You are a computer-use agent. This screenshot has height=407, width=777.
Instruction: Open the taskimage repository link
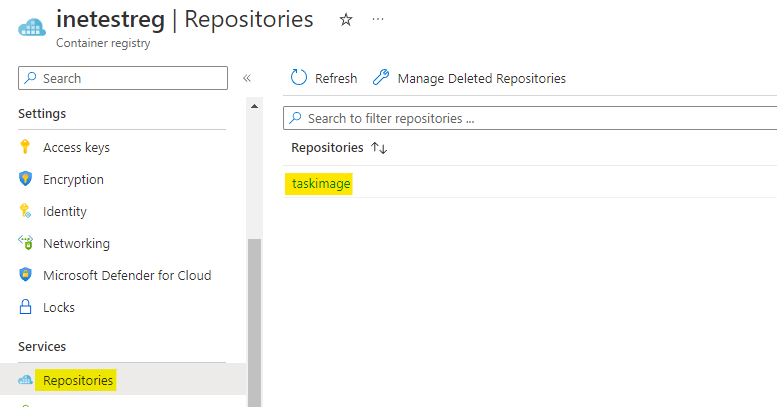pyautogui.click(x=321, y=183)
